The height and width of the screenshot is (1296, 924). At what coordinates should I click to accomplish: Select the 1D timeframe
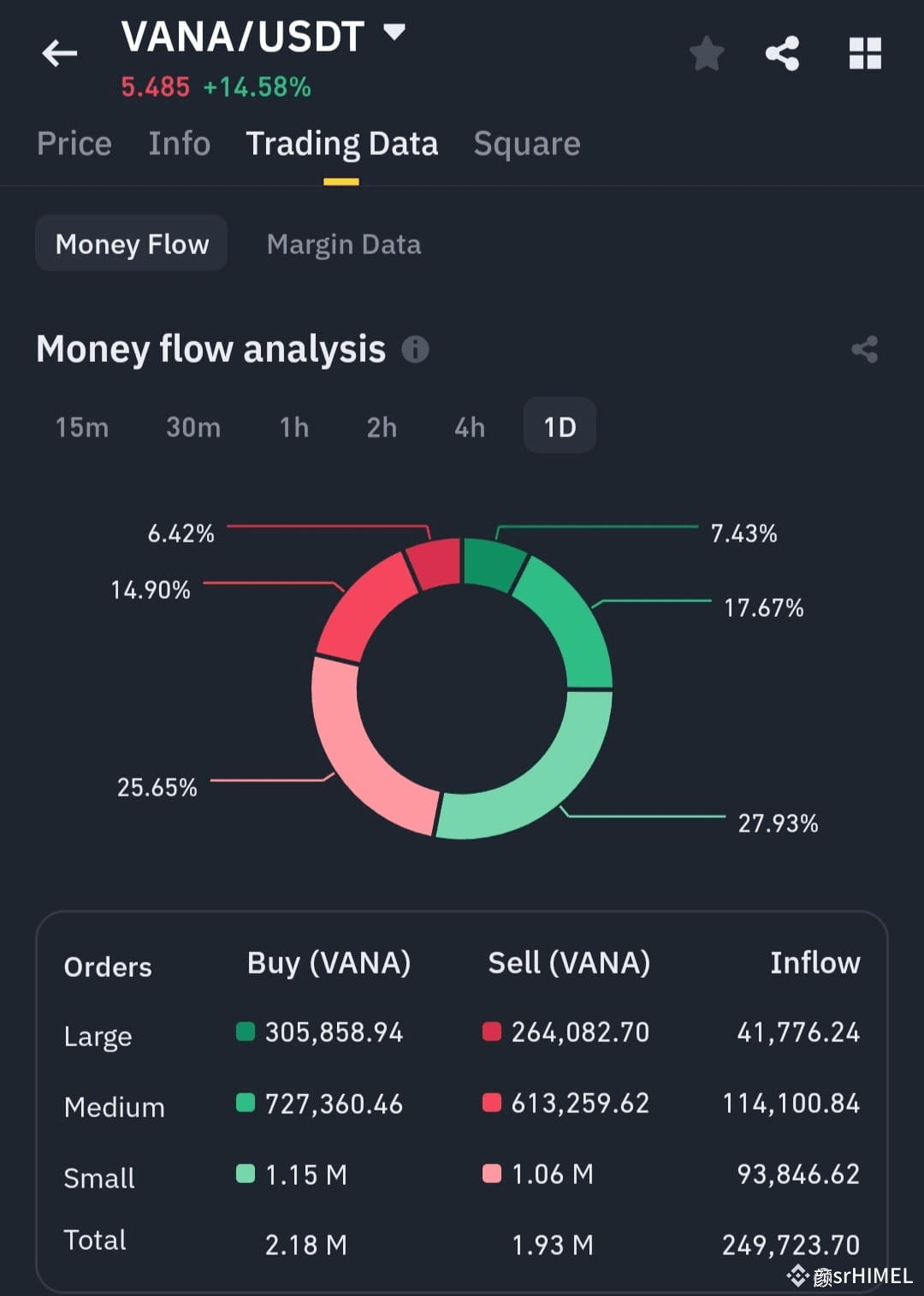point(559,426)
